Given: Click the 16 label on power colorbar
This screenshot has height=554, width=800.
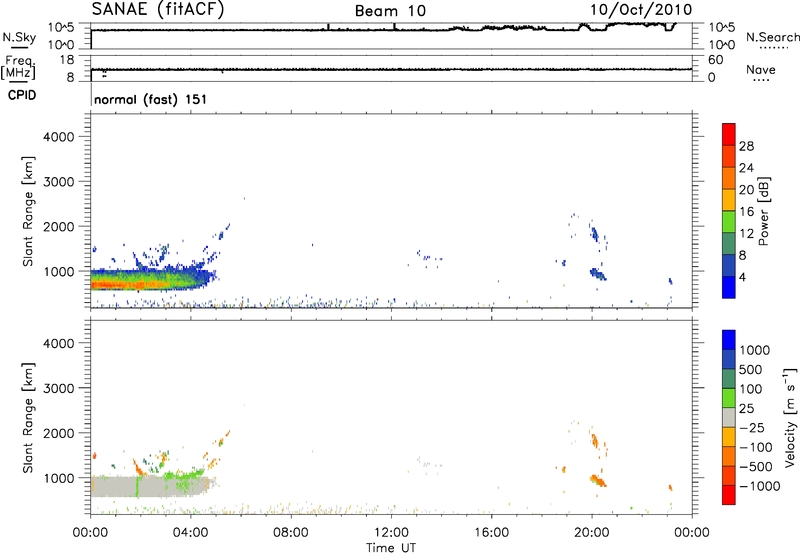Looking at the screenshot, I should (x=746, y=212).
